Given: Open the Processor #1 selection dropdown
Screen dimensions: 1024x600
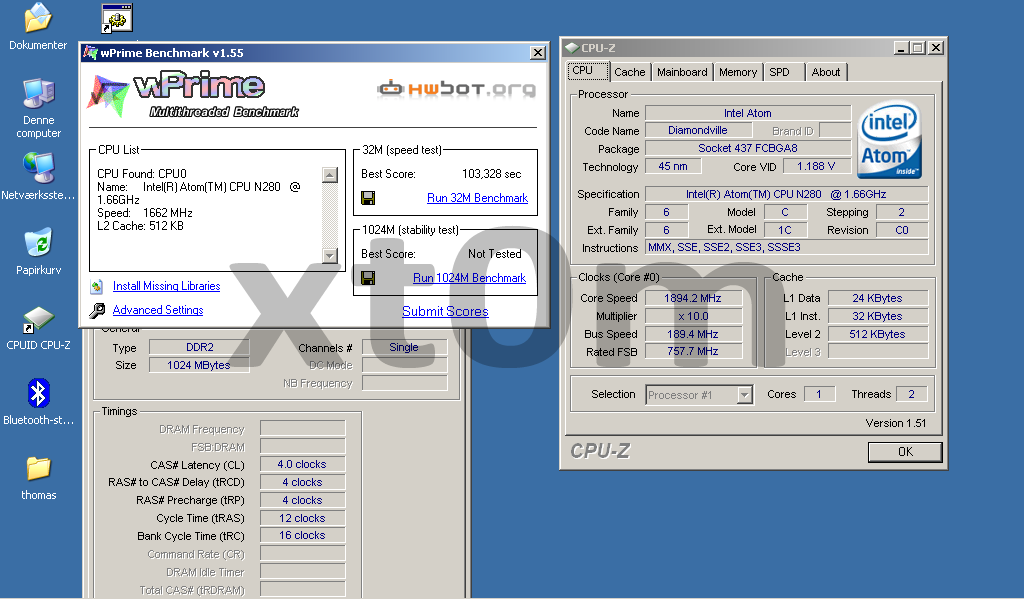Looking at the screenshot, I should click(x=744, y=395).
